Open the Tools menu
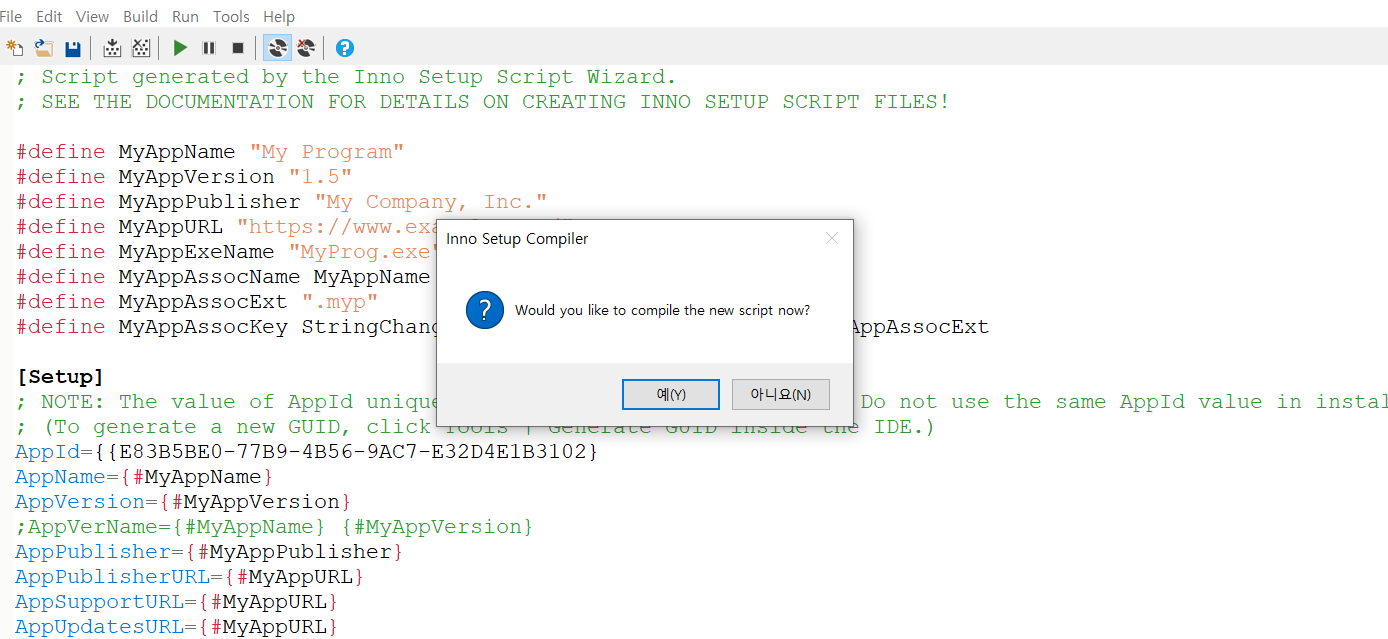 (231, 16)
